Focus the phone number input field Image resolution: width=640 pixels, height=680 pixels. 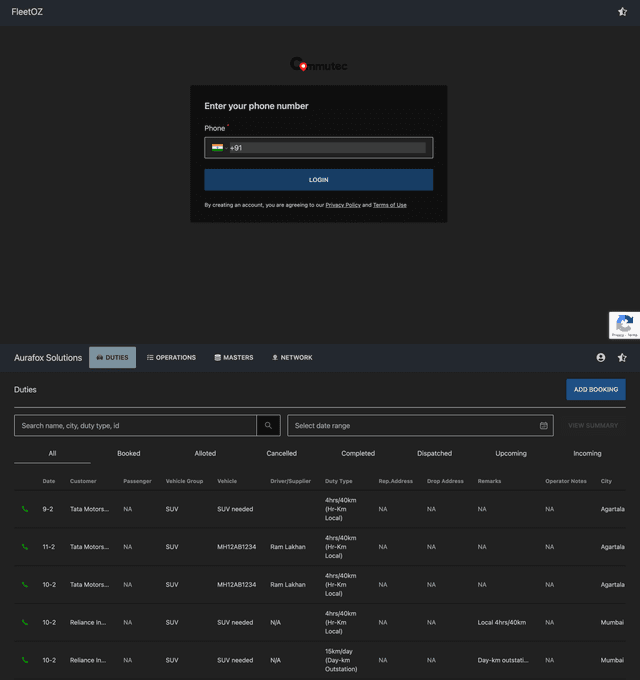[327, 148]
